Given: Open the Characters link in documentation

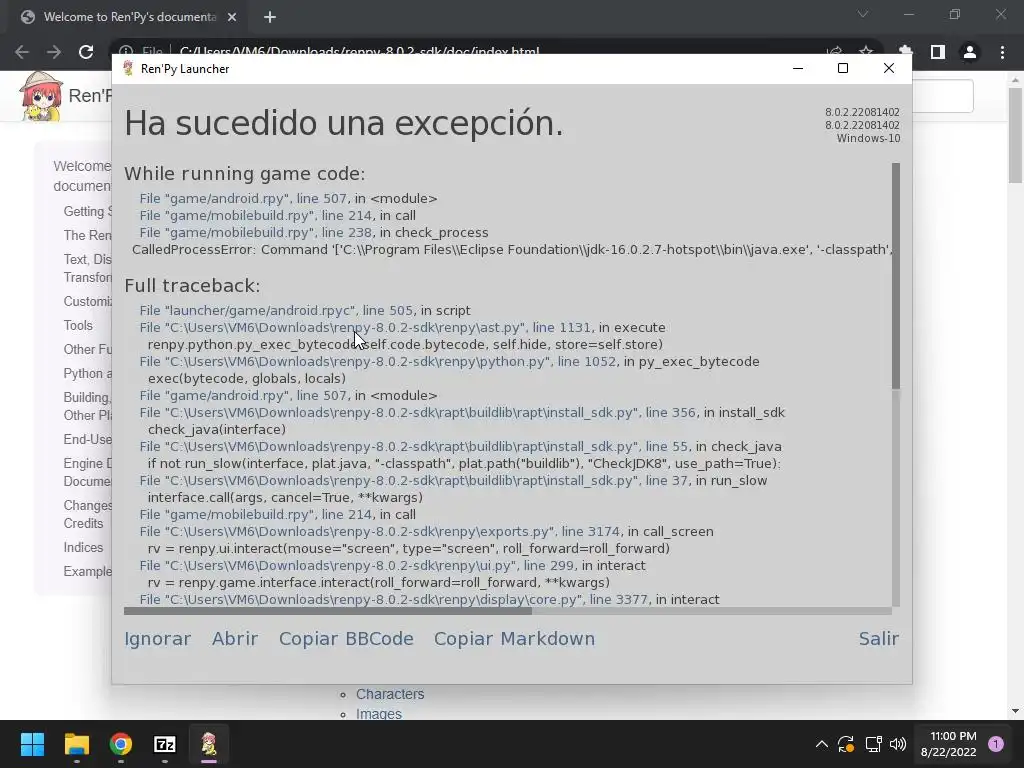Looking at the screenshot, I should click(390, 694).
